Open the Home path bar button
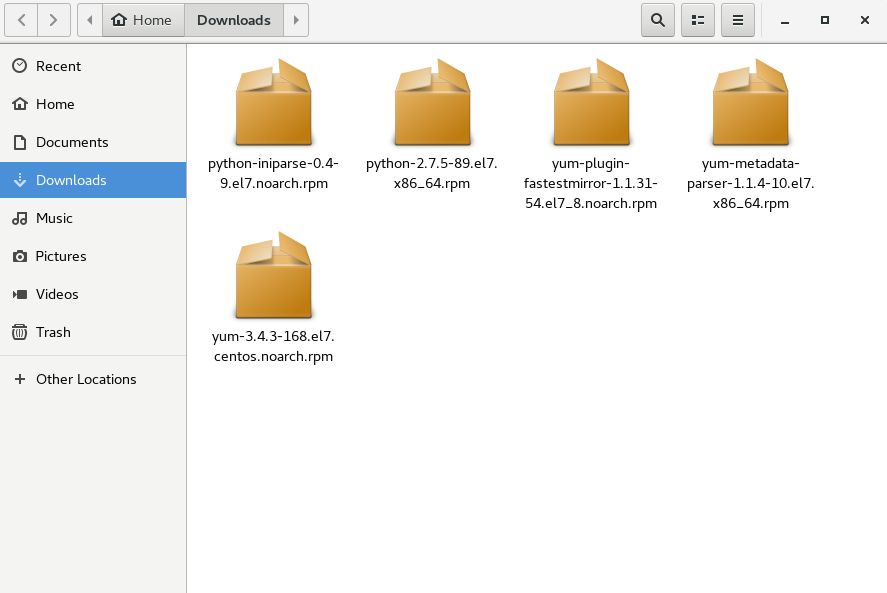 tap(143, 20)
